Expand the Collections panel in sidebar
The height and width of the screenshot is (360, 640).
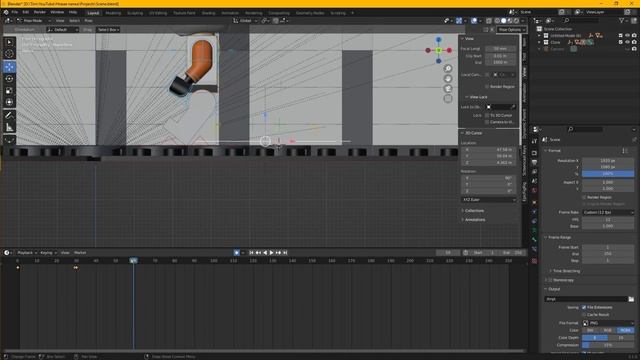(x=473, y=211)
